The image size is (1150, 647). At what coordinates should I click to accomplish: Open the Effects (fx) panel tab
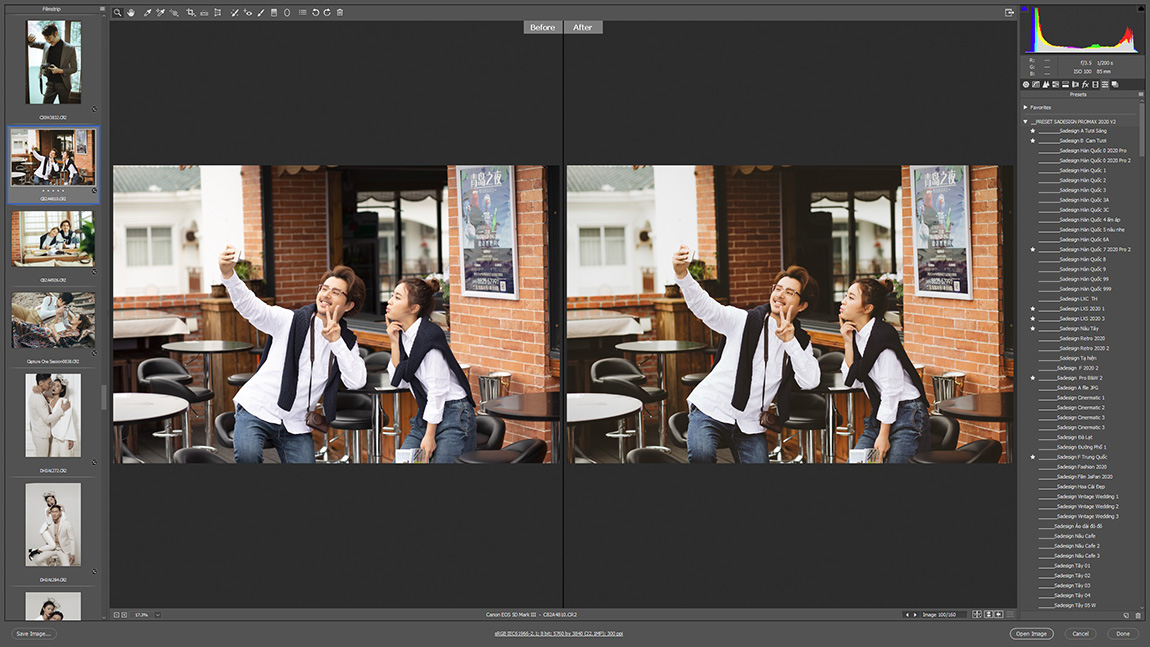tap(1085, 84)
